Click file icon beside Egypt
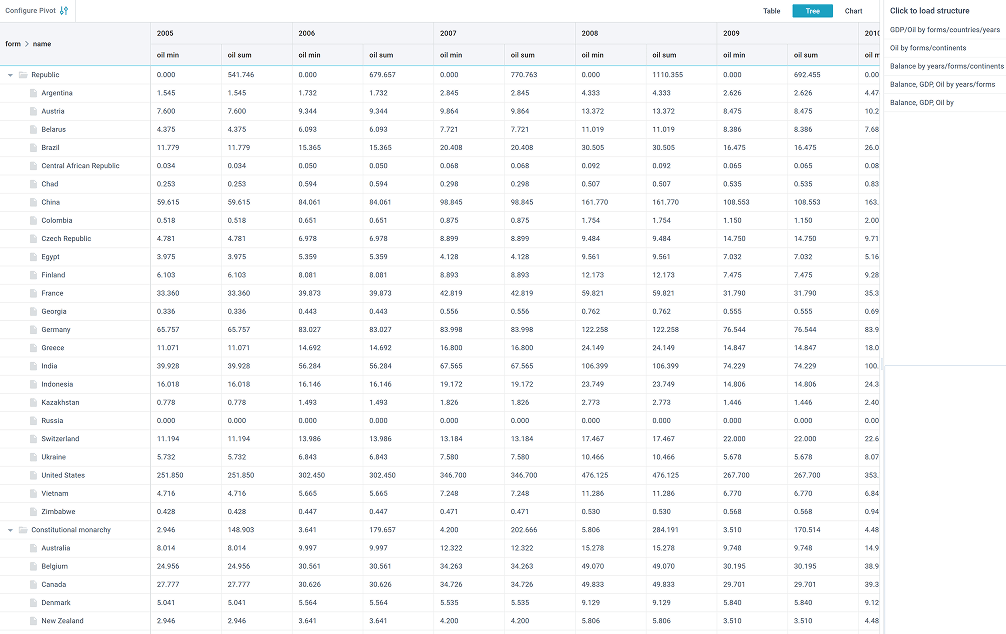1006x634 pixels. tap(33, 257)
